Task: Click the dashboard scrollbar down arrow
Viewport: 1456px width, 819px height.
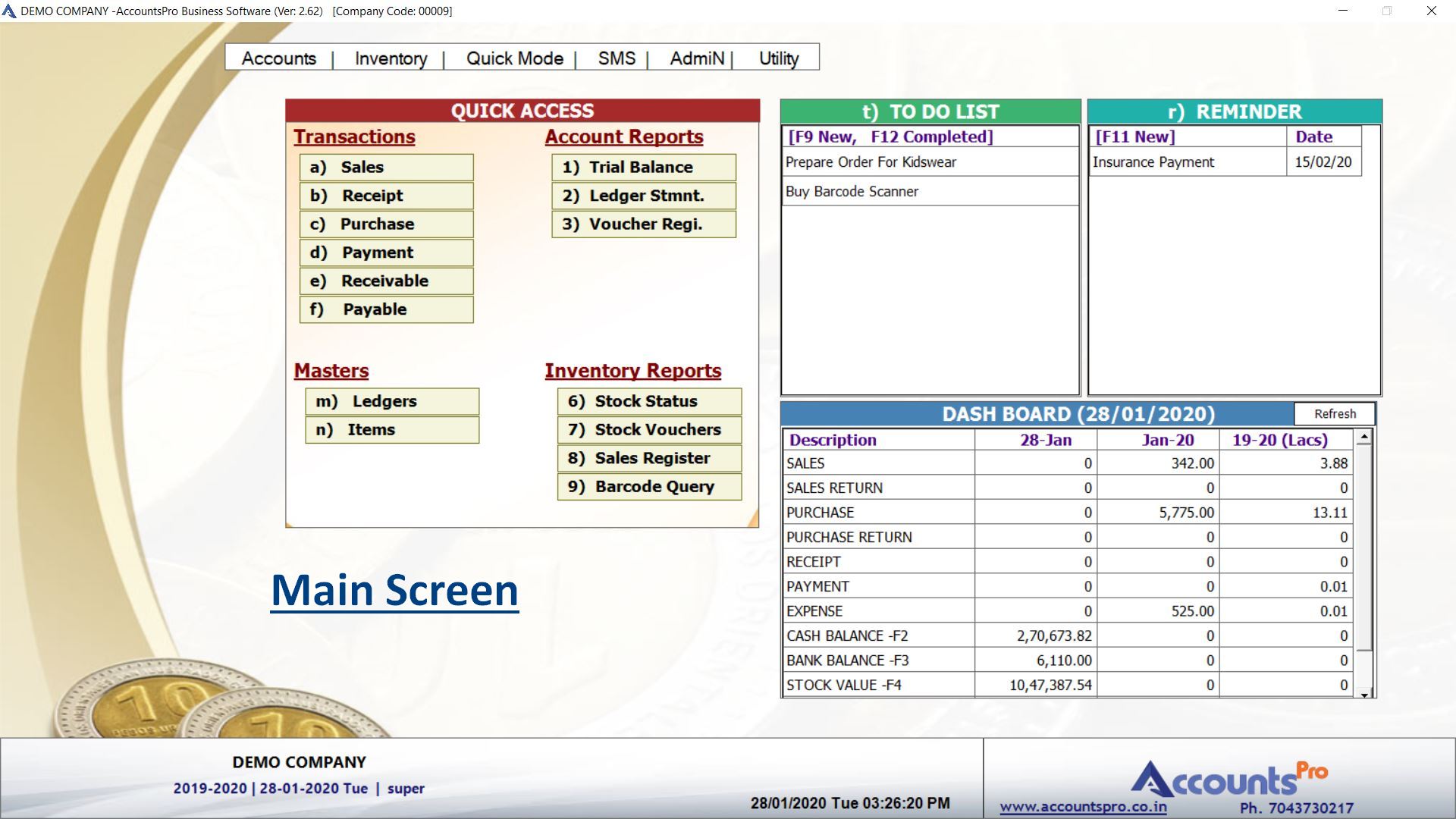Action: point(1364,693)
